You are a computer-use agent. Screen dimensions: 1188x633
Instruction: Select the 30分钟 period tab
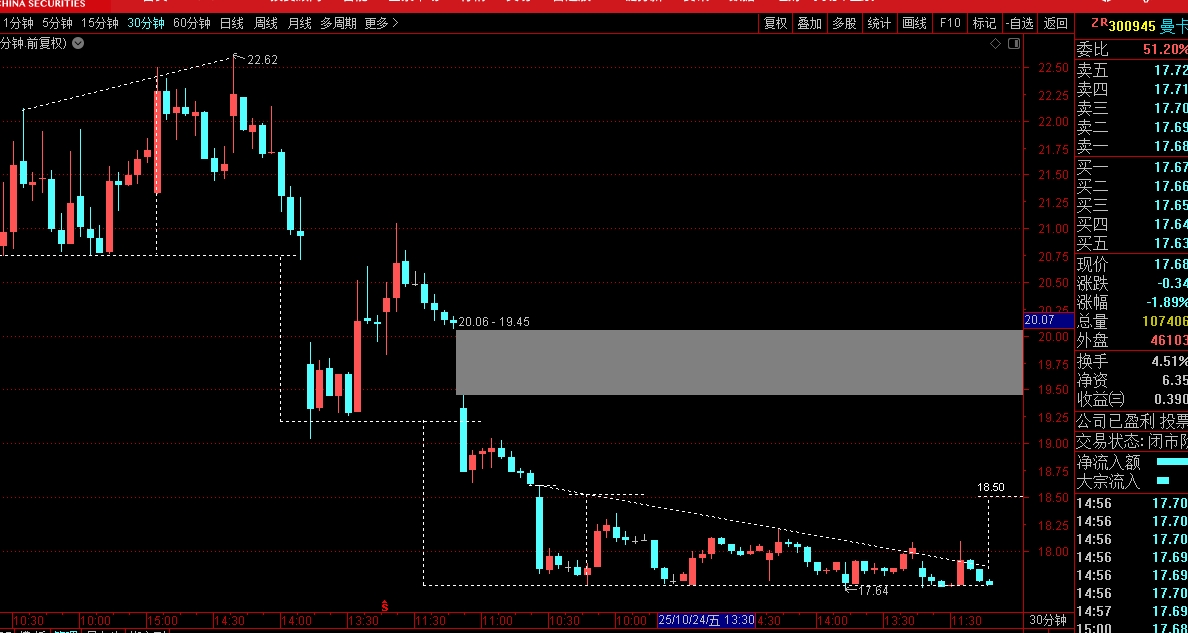pos(145,24)
